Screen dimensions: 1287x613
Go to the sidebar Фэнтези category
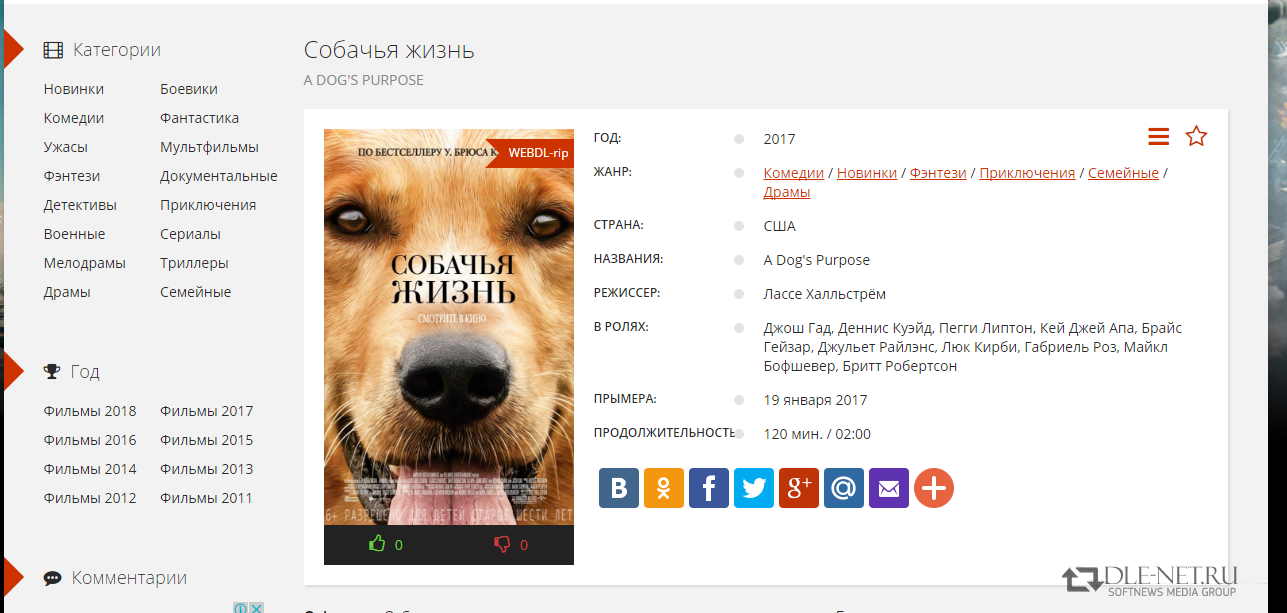72,176
